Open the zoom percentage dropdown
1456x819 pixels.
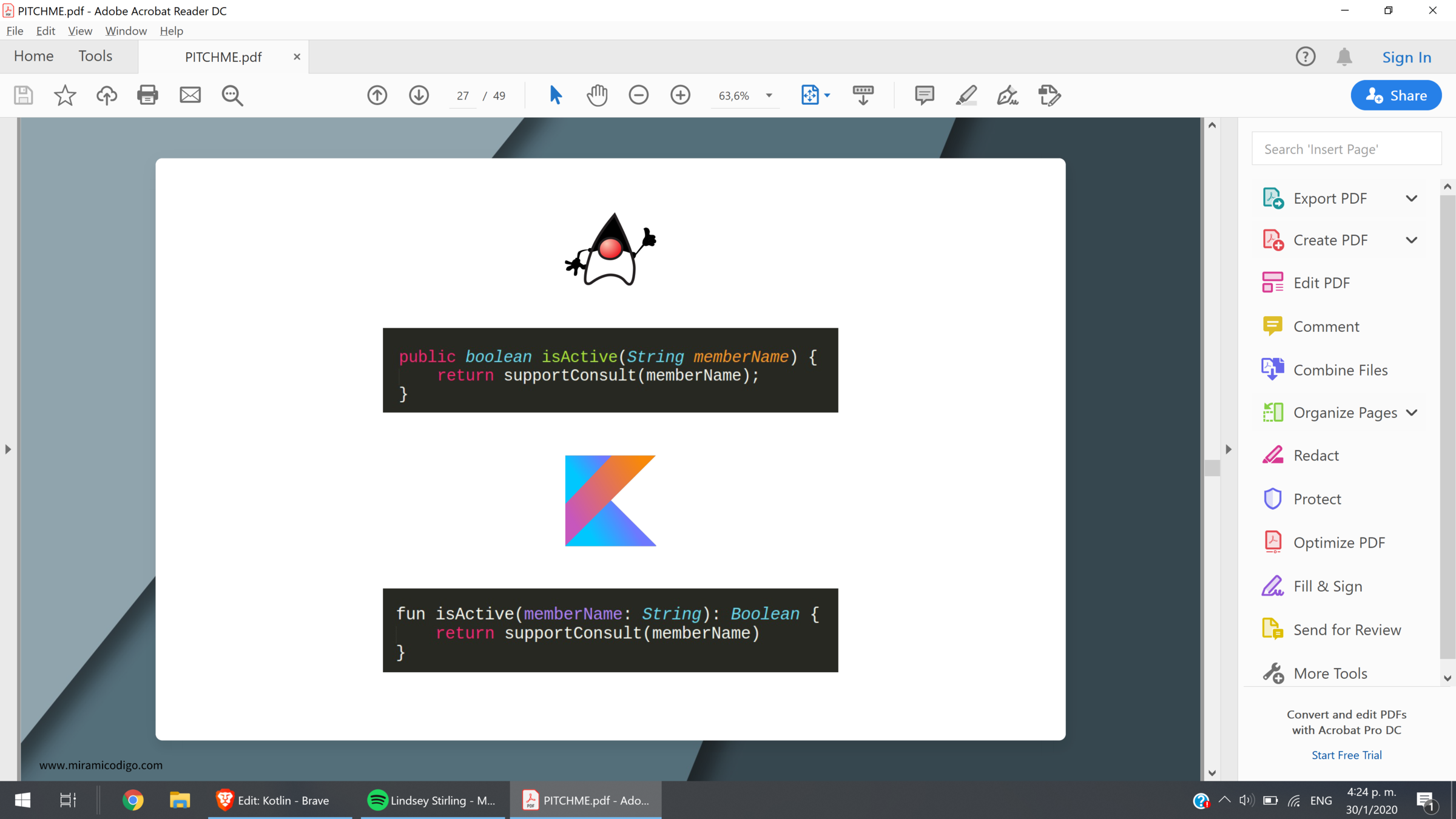(x=769, y=95)
